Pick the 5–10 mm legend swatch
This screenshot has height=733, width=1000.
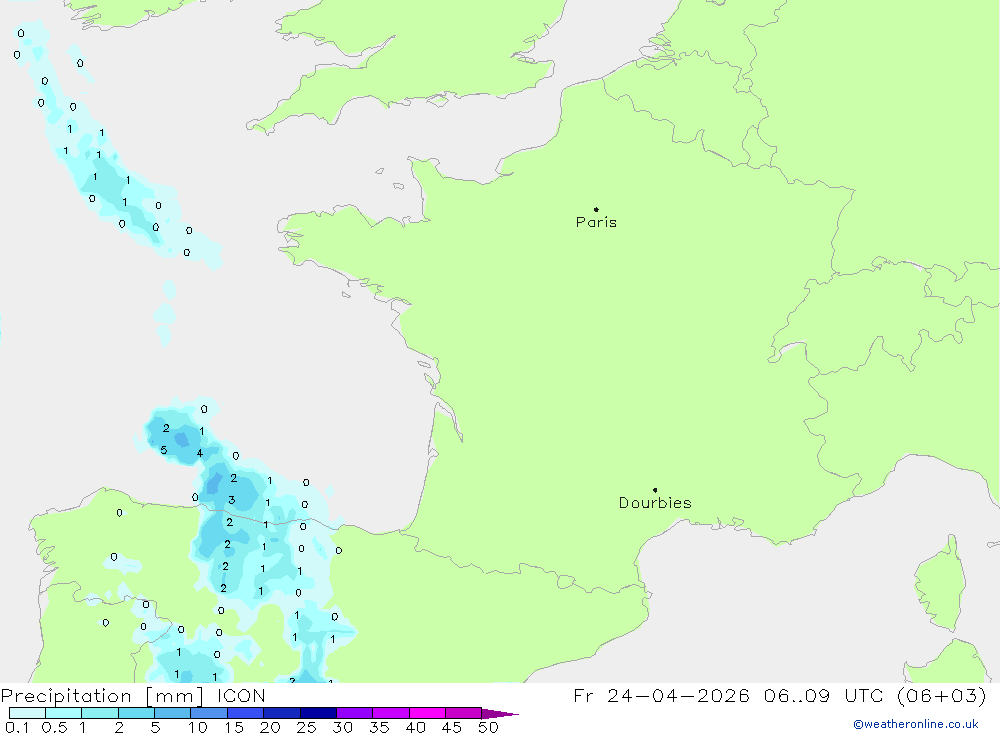[x=173, y=713]
